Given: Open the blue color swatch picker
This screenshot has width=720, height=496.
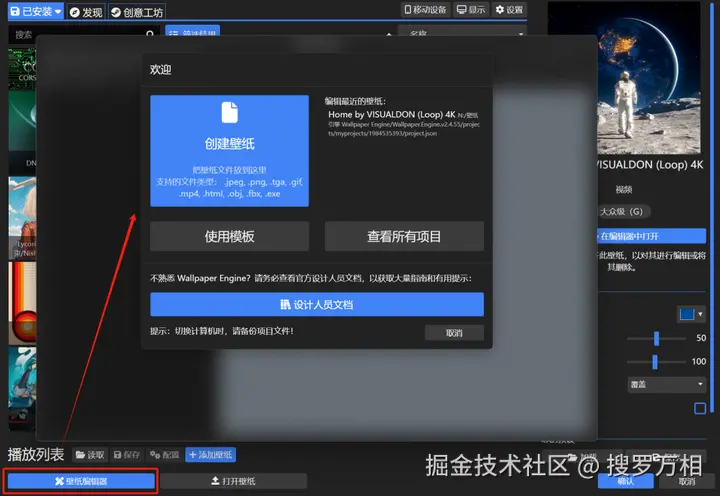Looking at the screenshot, I should click(x=687, y=314).
